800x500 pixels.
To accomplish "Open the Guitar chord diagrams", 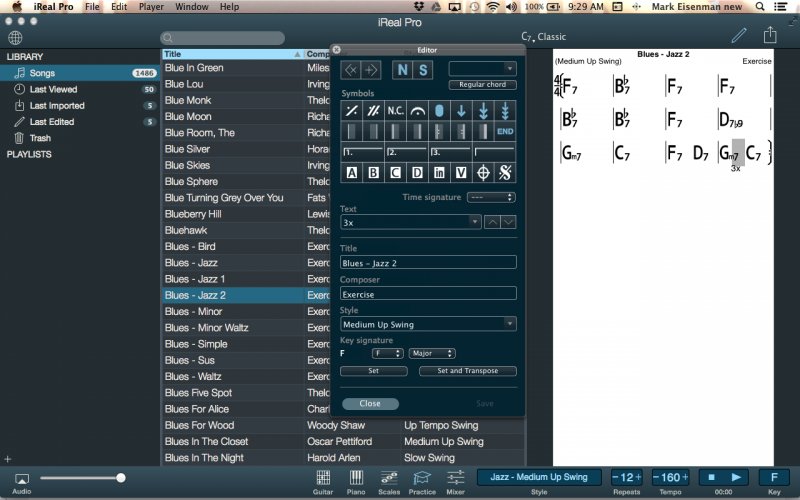I will pos(323,482).
